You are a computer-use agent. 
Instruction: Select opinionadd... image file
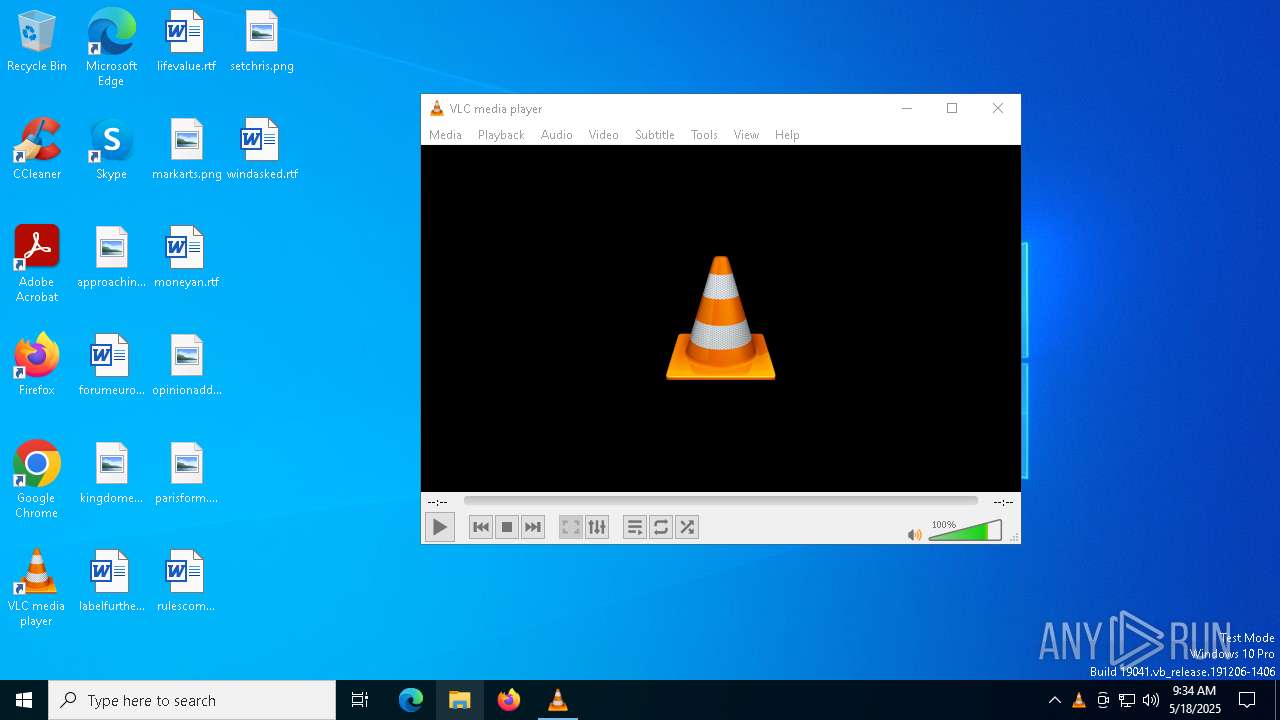(186, 366)
